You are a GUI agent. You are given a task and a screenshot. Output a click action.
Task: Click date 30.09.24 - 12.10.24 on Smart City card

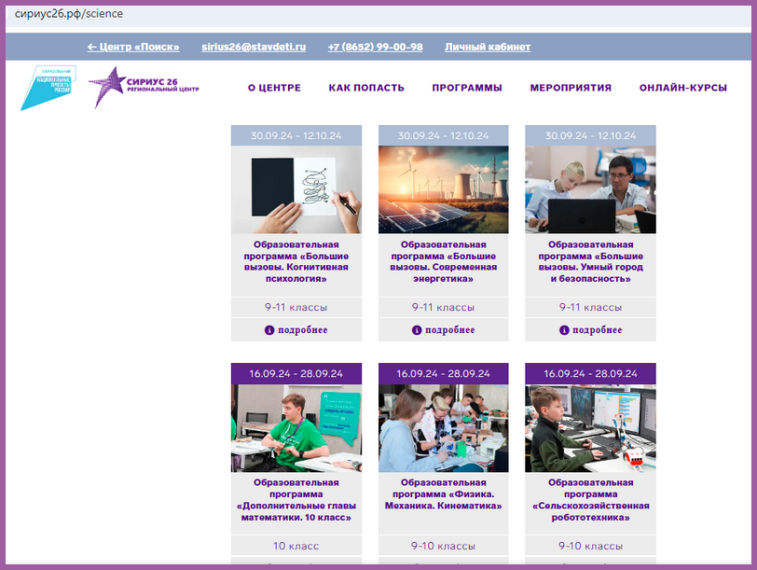point(590,136)
